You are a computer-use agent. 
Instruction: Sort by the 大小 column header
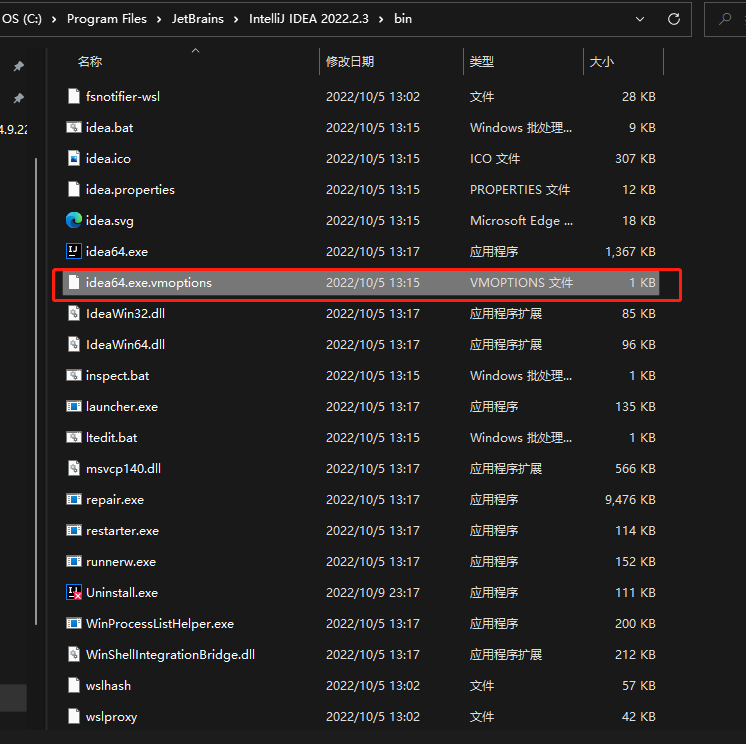click(x=602, y=61)
